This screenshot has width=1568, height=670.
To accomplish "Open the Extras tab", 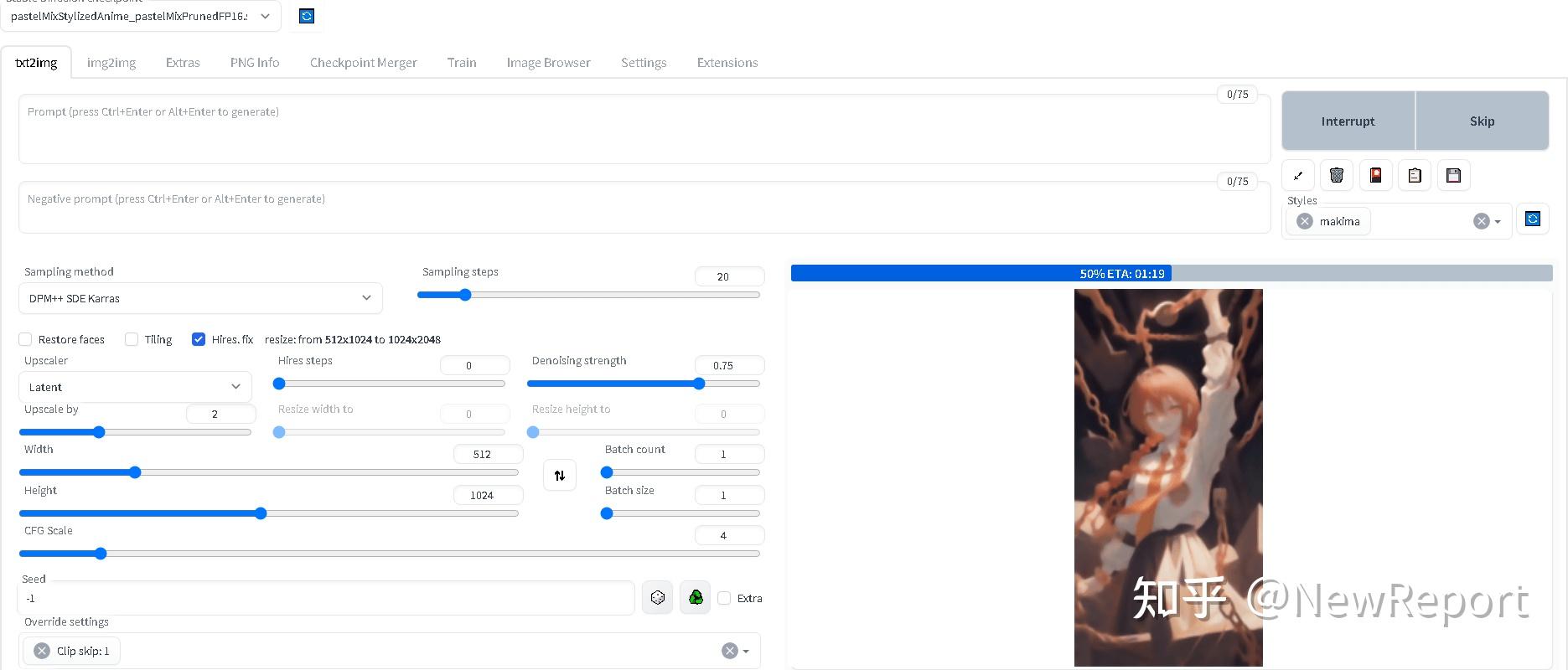I will click(183, 63).
